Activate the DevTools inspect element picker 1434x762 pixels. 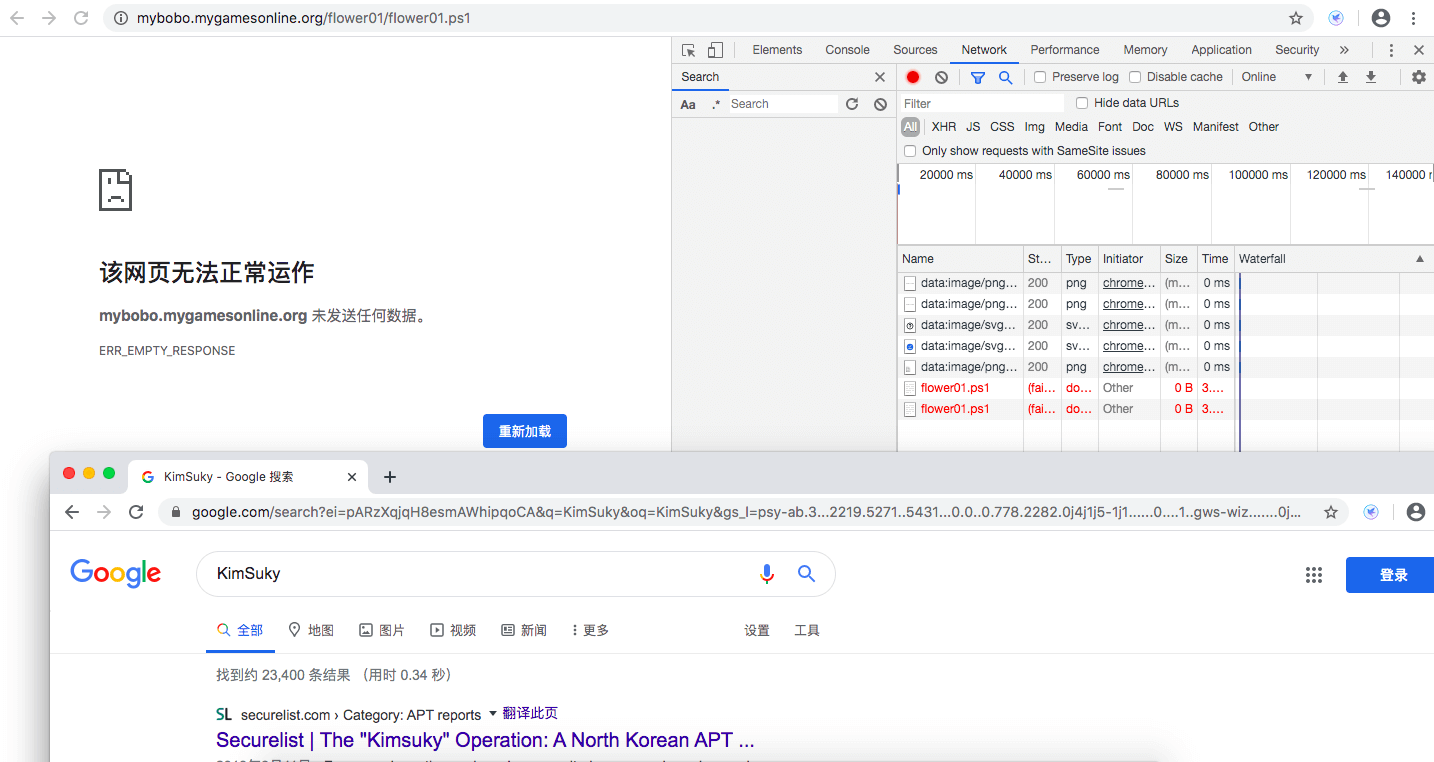click(688, 50)
